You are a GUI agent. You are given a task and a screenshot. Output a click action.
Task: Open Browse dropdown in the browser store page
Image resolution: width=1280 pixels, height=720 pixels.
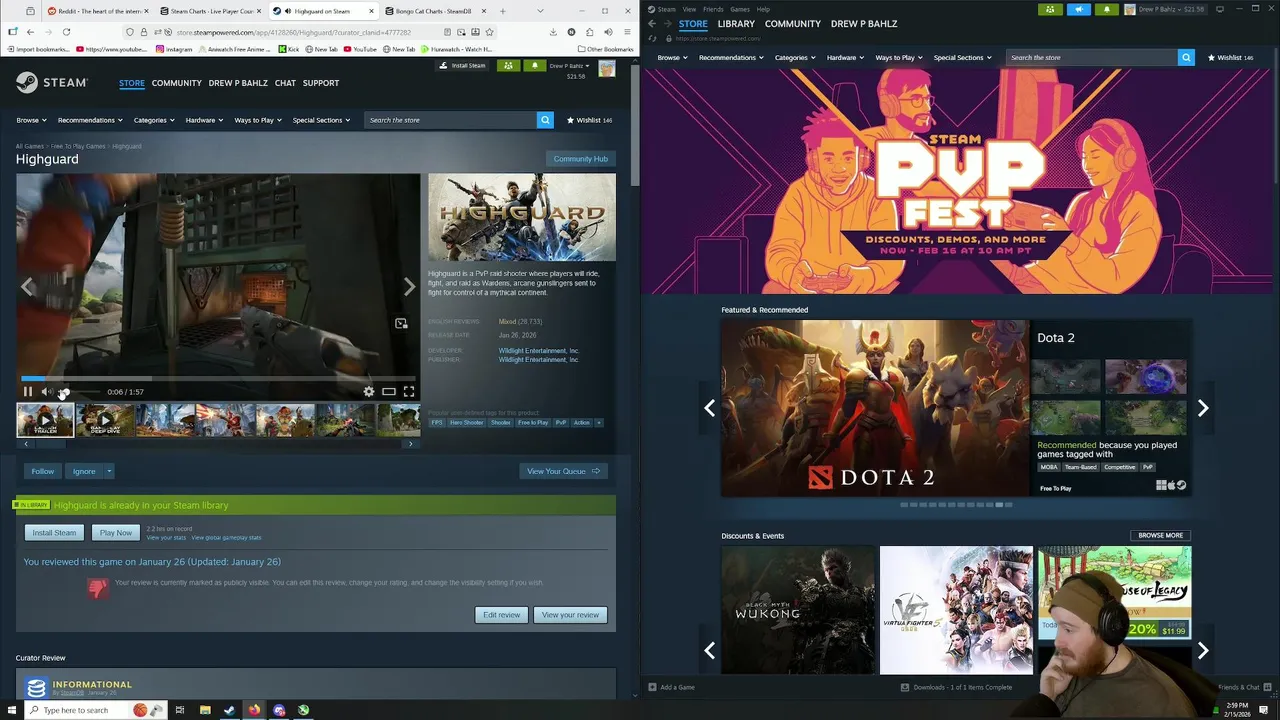click(31, 120)
